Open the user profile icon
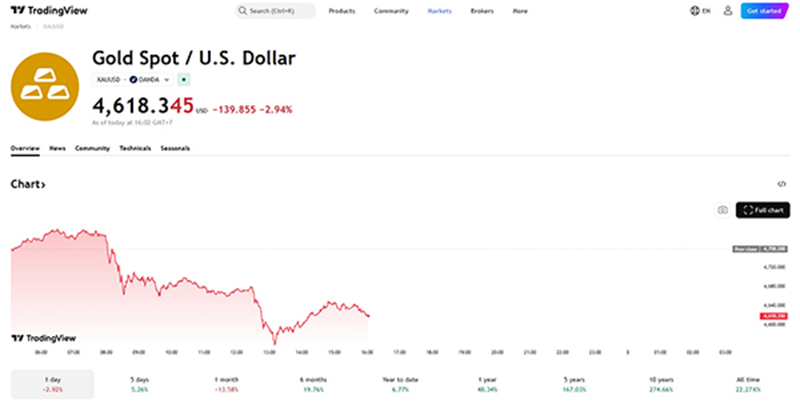Image resolution: width=800 pixels, height=403 pixels. click(727, 11)
